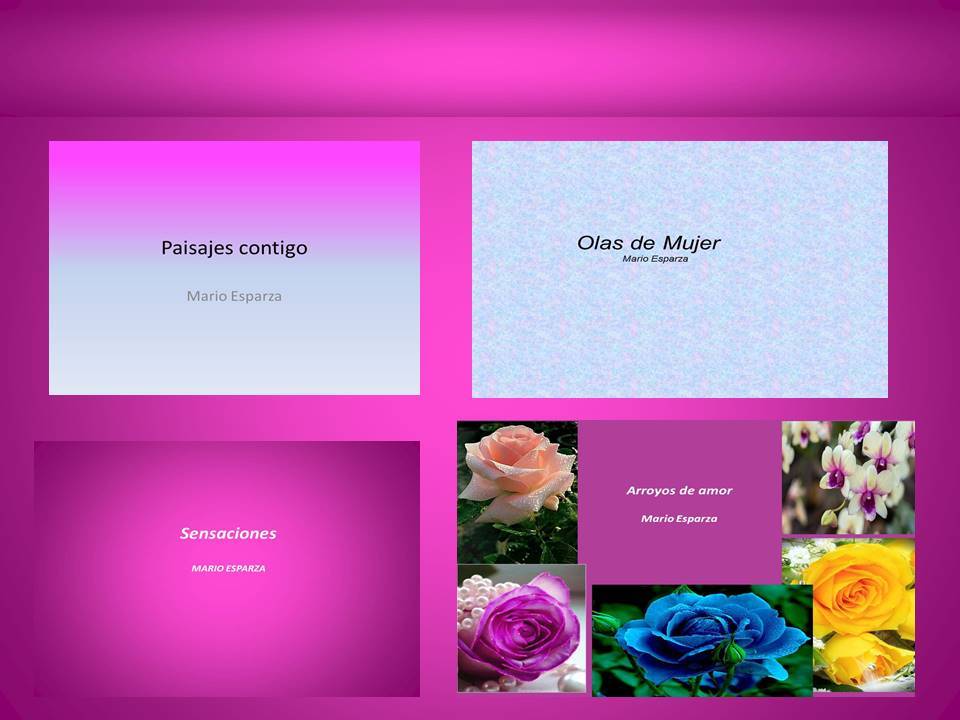The width and height of the screenshot is (960, 720).
Task: Open the Paisajes contigo slide thumbnail
Action: click(234, 268)
